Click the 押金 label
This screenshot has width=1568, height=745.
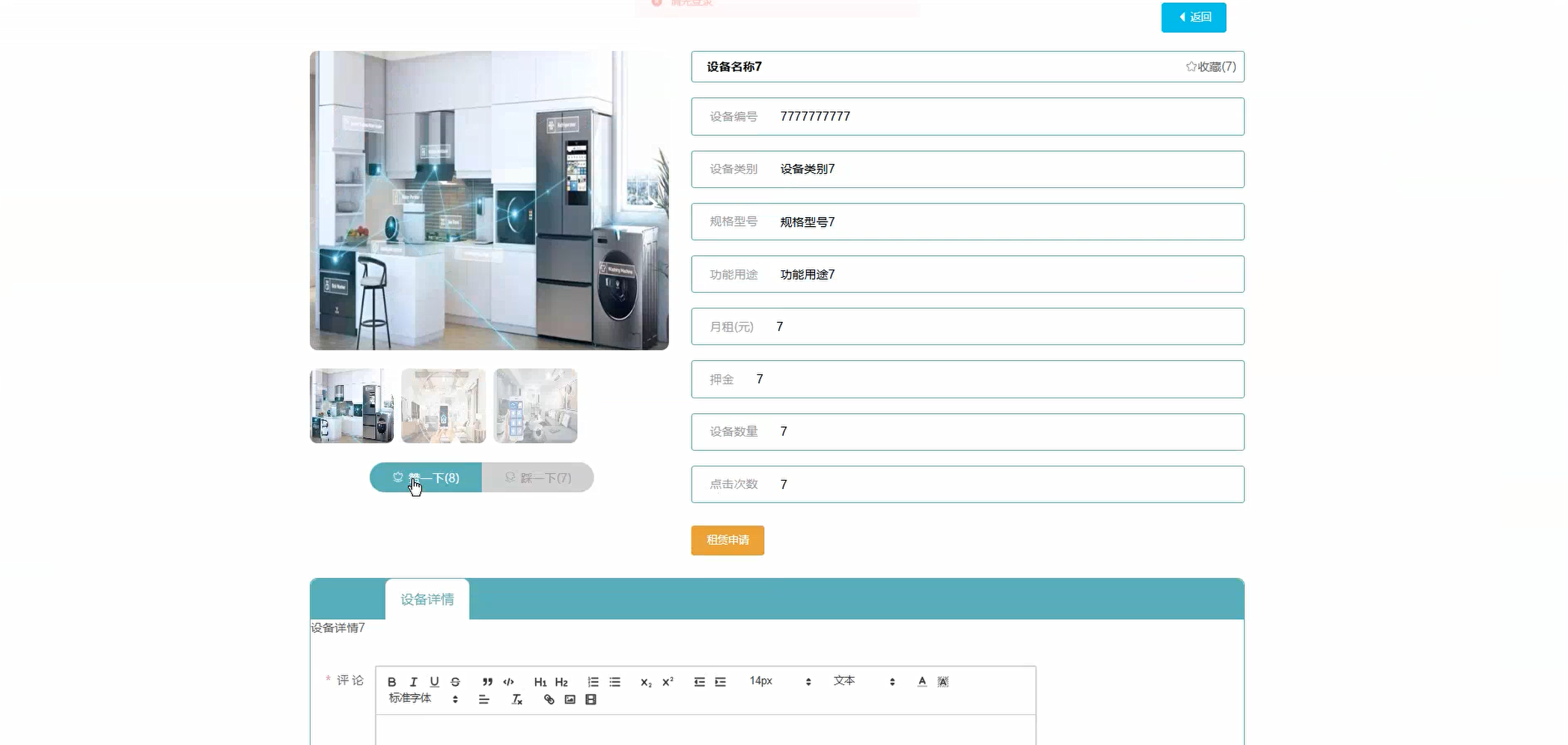click(722, 380)
